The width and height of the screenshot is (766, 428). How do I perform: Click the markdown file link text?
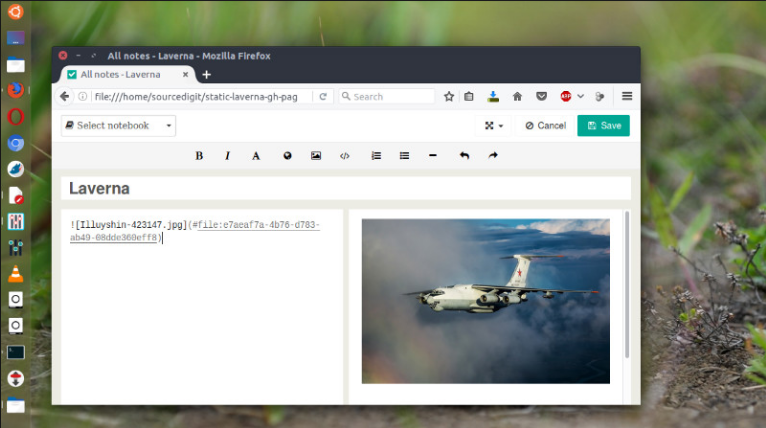[195, 231]
